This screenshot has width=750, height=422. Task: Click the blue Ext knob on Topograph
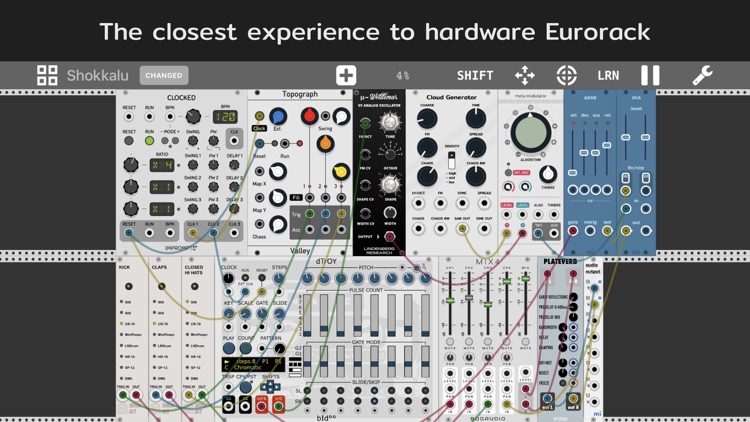click(x=278, y=116)
